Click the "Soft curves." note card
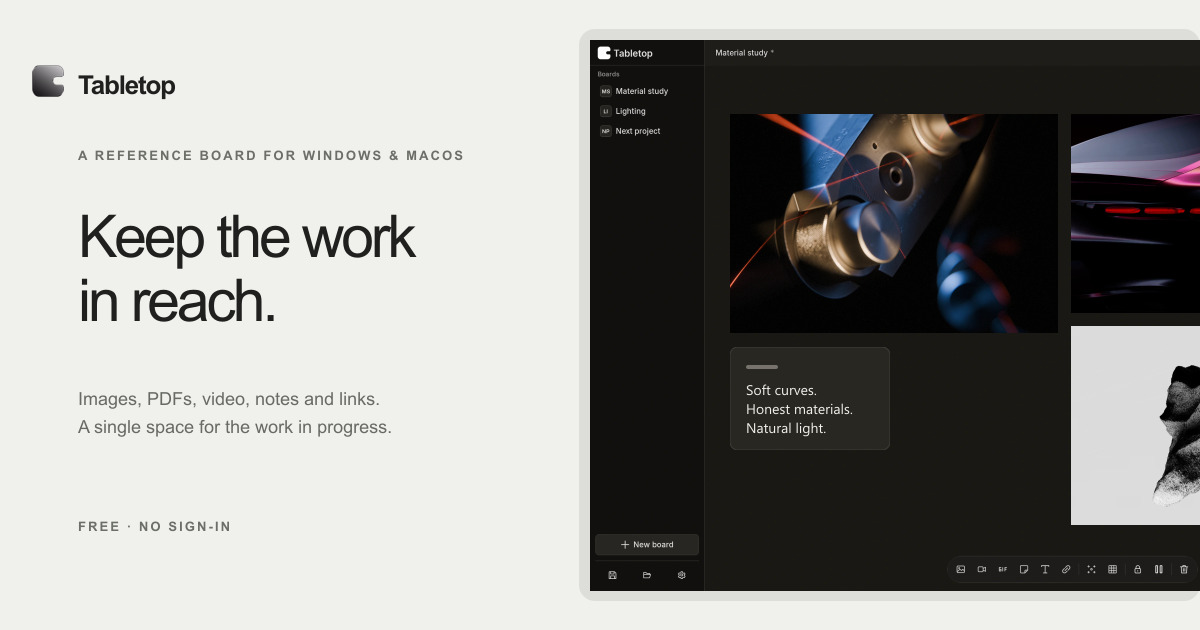 [x=810, y=398]
